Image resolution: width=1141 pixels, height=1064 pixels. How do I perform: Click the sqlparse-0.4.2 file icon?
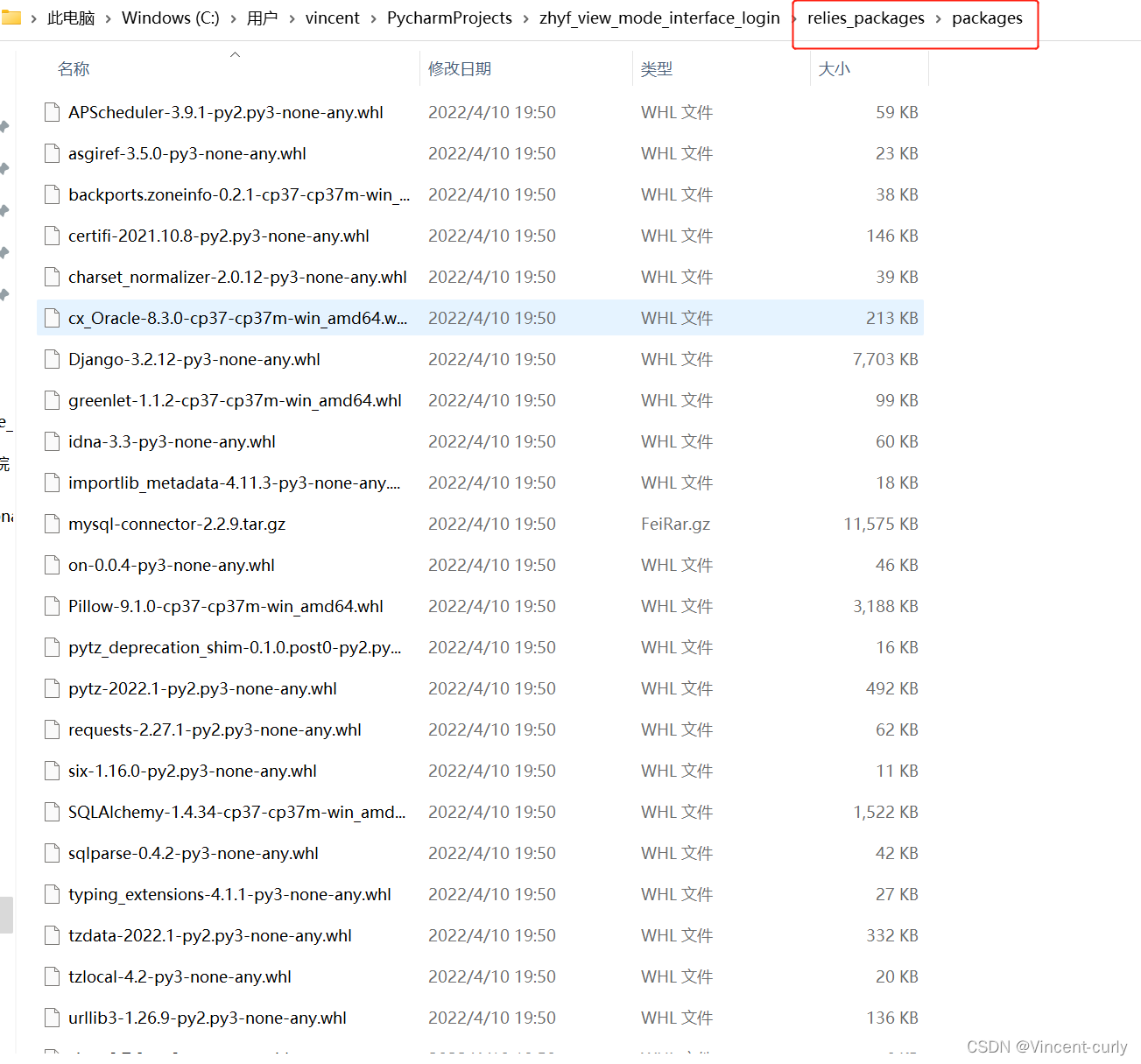click(53, 853)
